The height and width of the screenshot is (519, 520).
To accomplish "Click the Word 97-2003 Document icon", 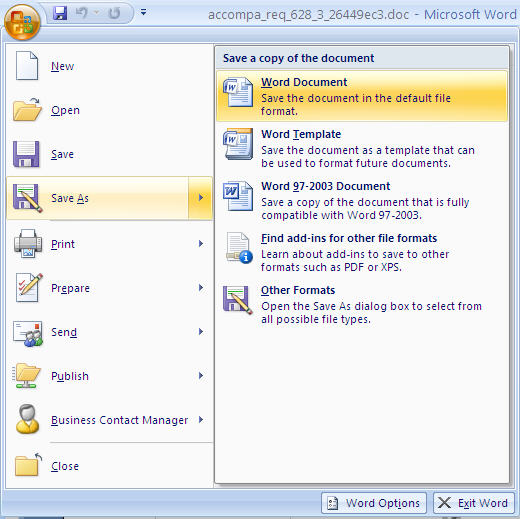I will (238, 196).
